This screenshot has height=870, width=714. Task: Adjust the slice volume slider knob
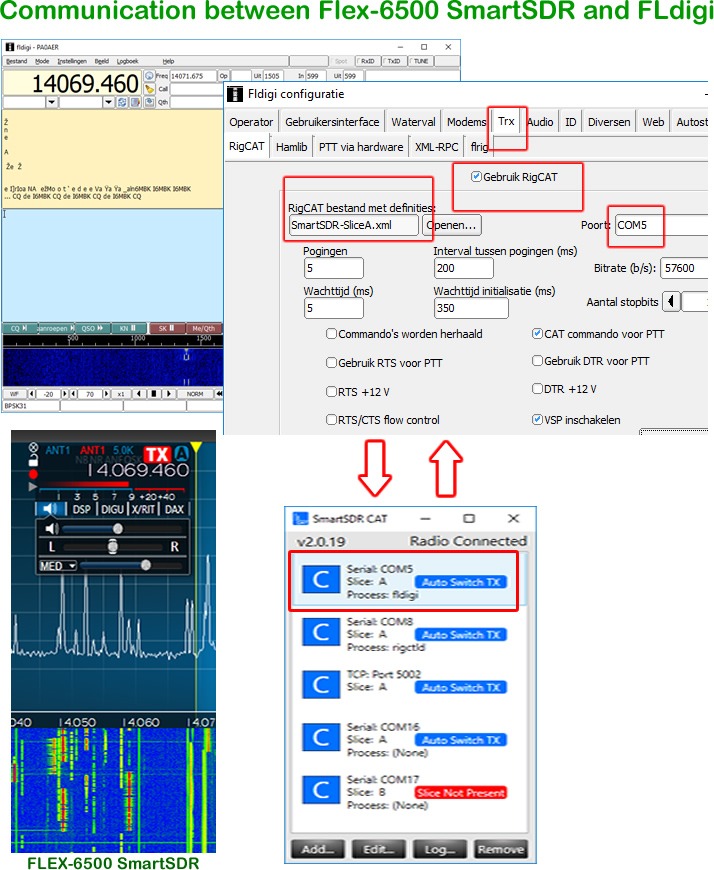point(118,529)
